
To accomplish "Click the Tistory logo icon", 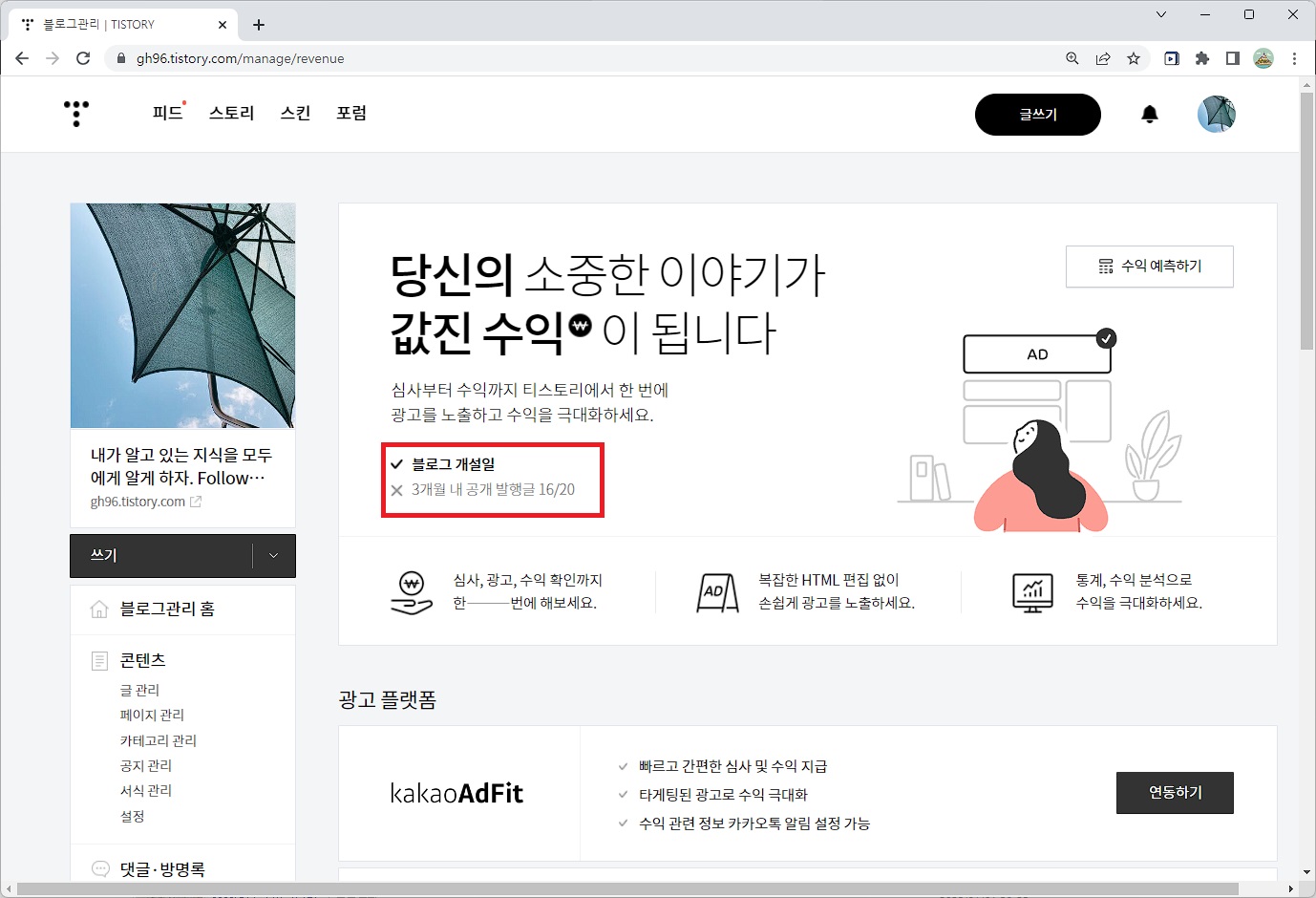I will point(76,113).
